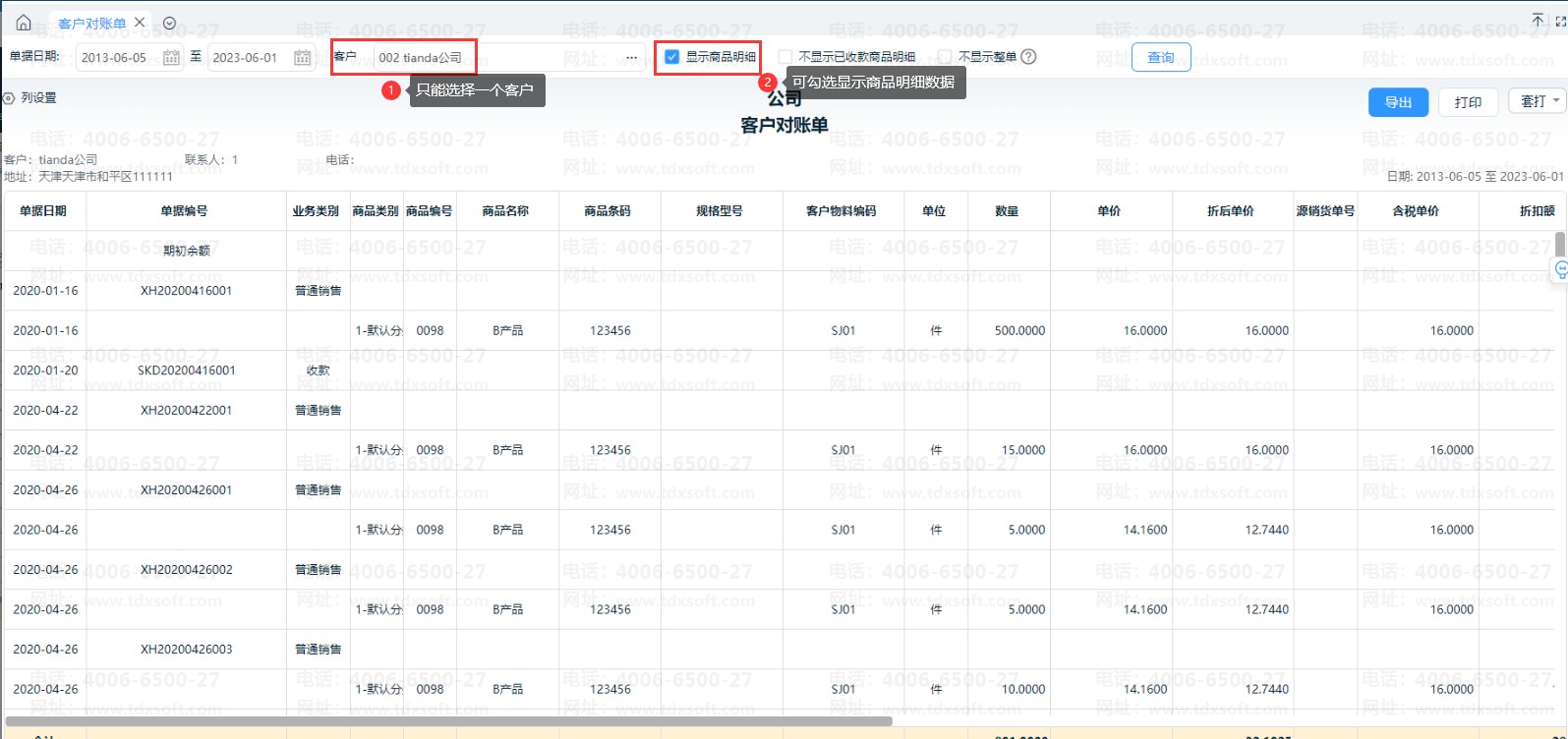
Task: Uncheck the 显示商品明细 checkbox
Action: coord(672,57)
